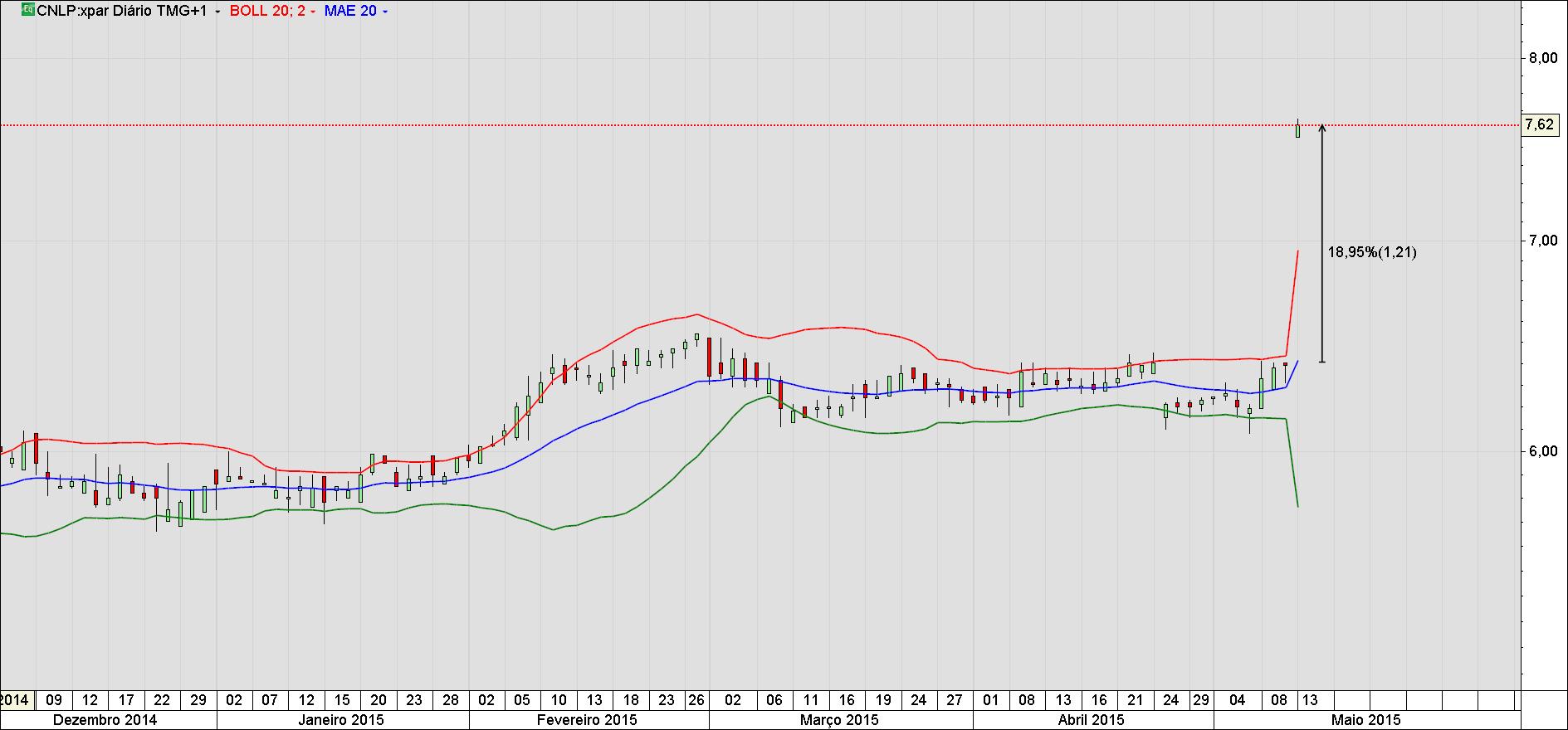Click date 01 on the time axis
1568x730 pixels.
tap(991, 700)
